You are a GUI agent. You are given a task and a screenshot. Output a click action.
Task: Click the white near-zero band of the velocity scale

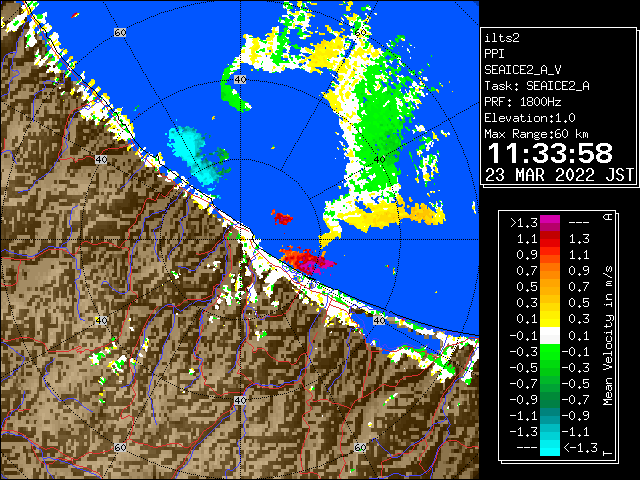[550, 336]
